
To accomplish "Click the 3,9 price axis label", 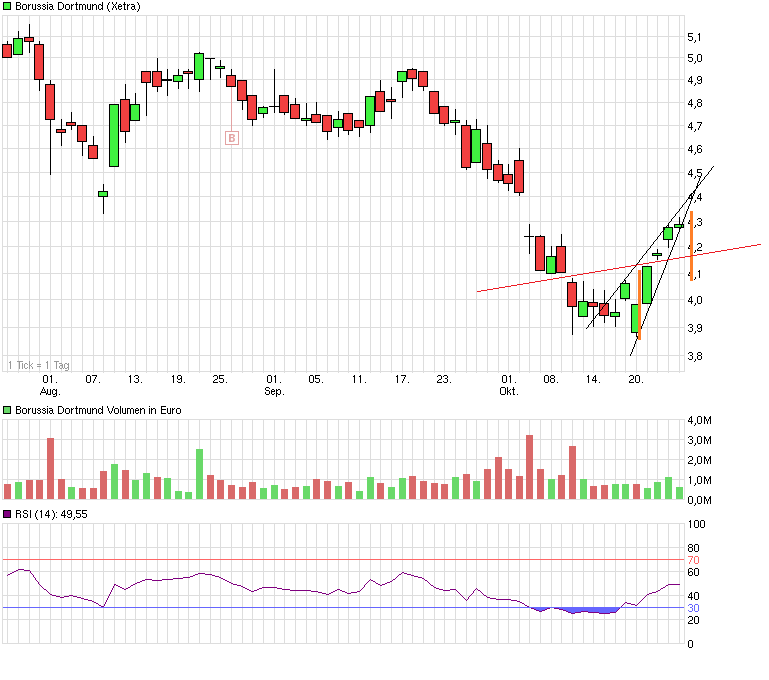I will tap(694, 328).
